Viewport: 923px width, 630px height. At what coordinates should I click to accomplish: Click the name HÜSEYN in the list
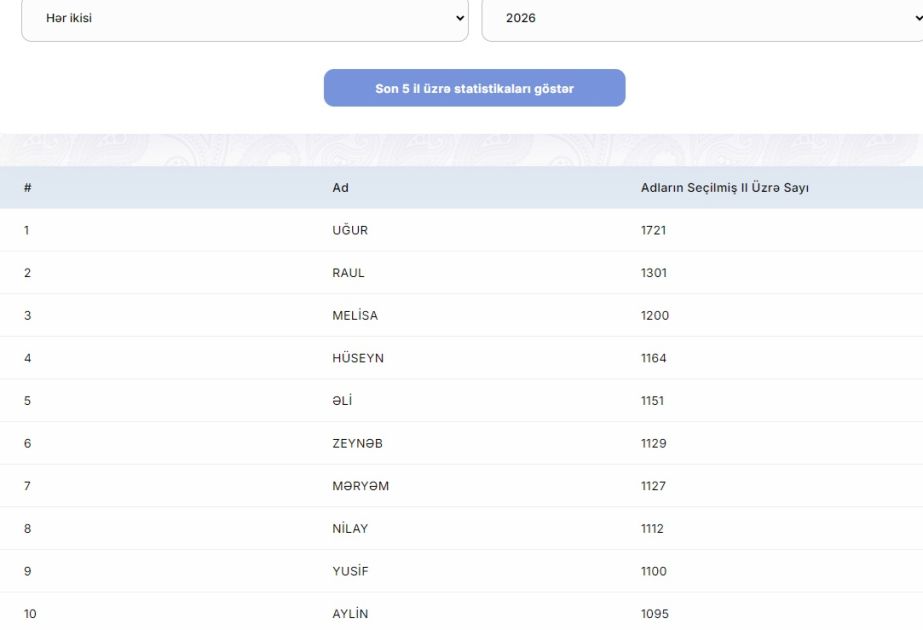tap(358, 358)
